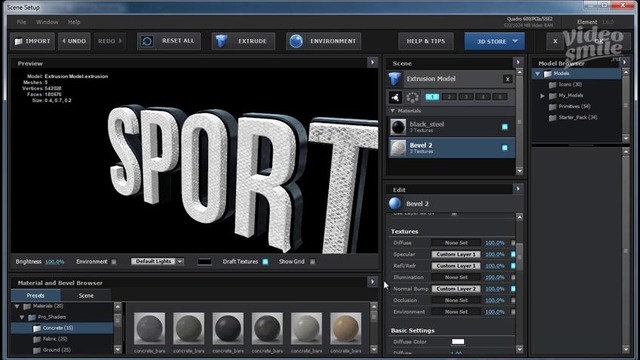
Task: Select group 2 button for Extrusion Model
Action: pos(449,97)
